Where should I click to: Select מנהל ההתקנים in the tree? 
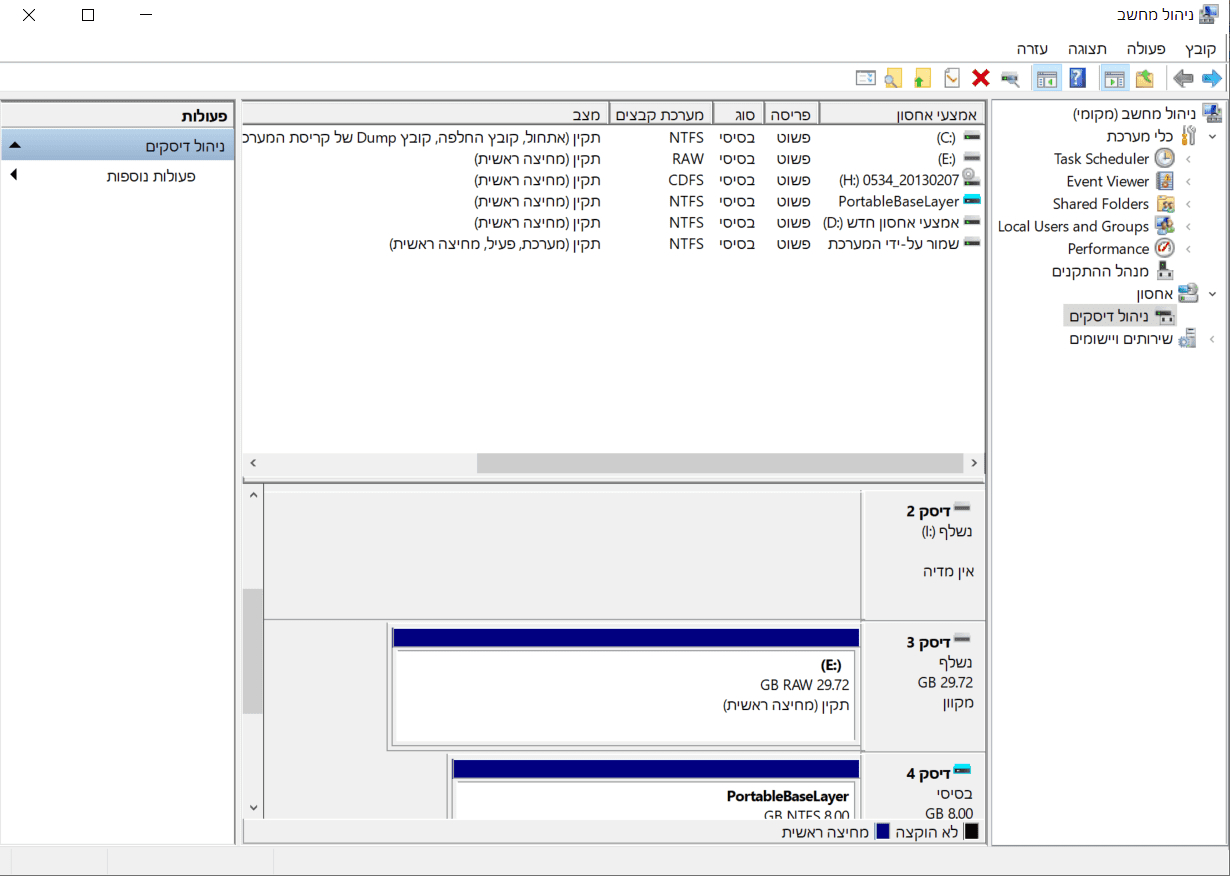1100,271
